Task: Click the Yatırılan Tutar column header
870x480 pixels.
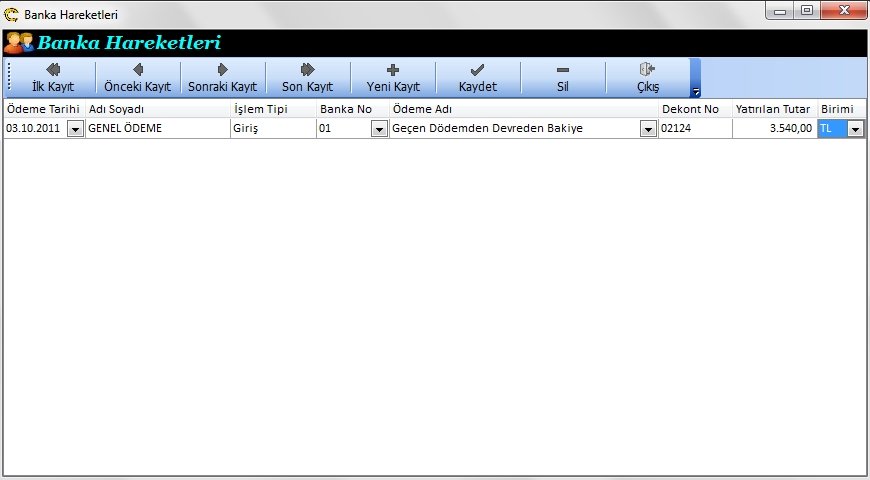Action: (773, 108)
